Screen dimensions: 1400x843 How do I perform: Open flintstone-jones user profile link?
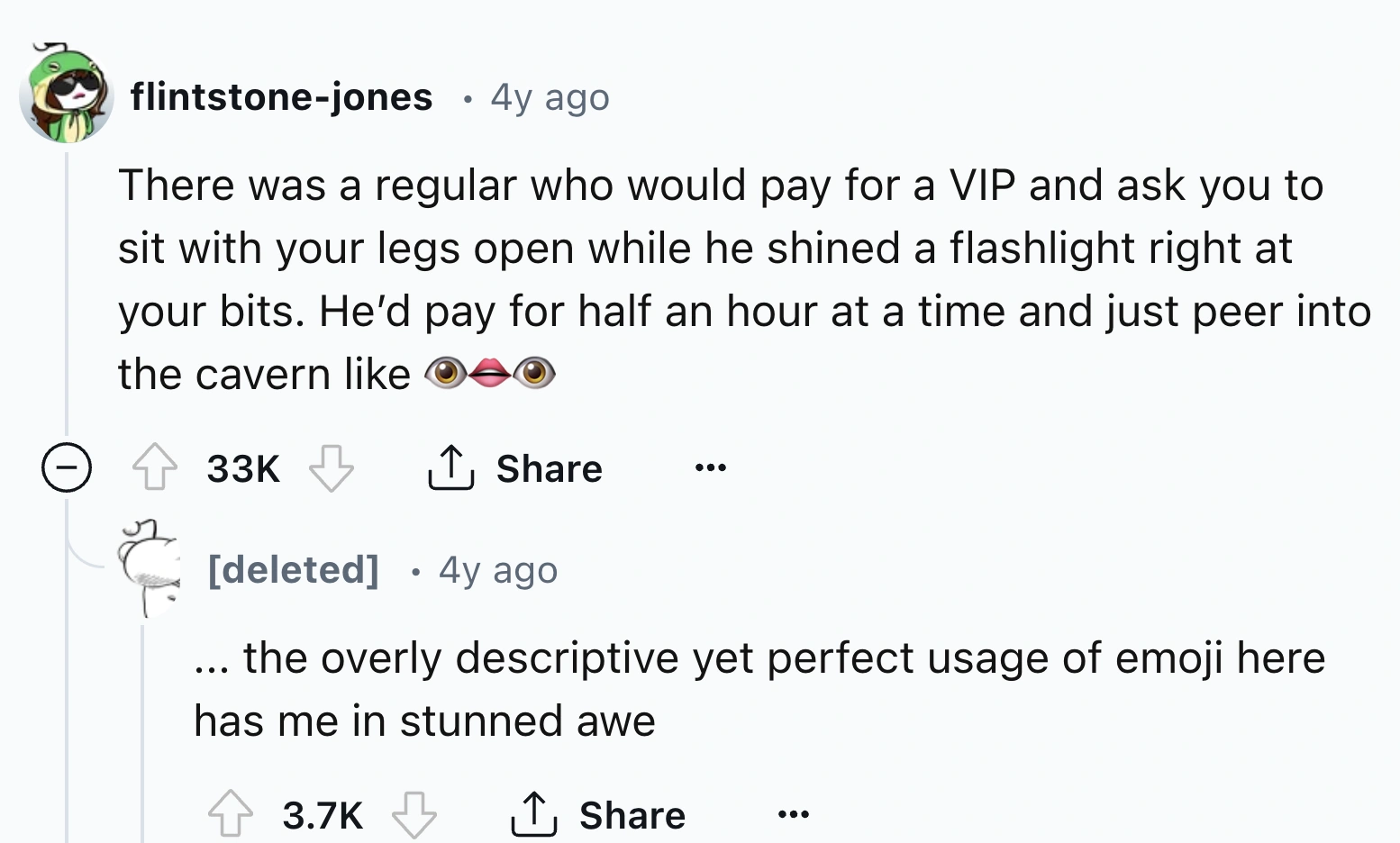coord(281,96)
